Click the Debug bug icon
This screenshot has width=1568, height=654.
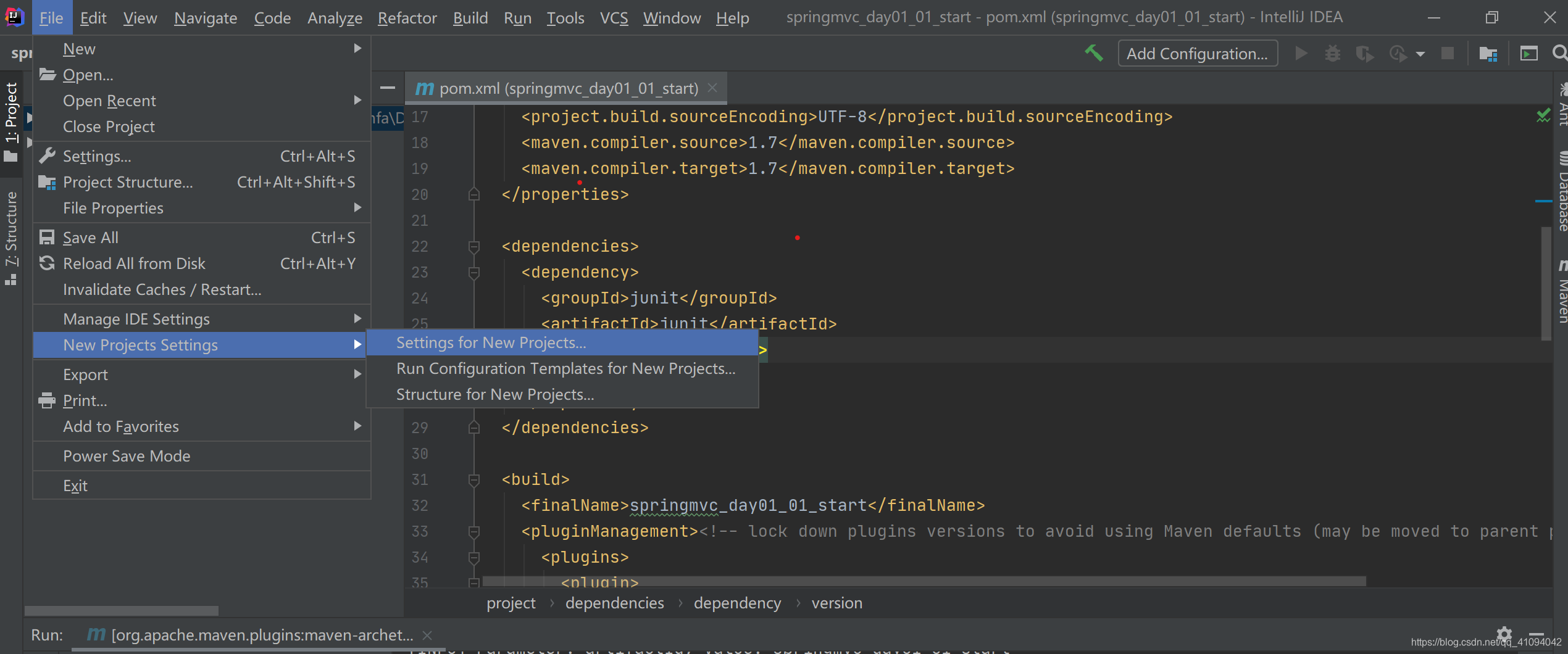pos(1333,54)
